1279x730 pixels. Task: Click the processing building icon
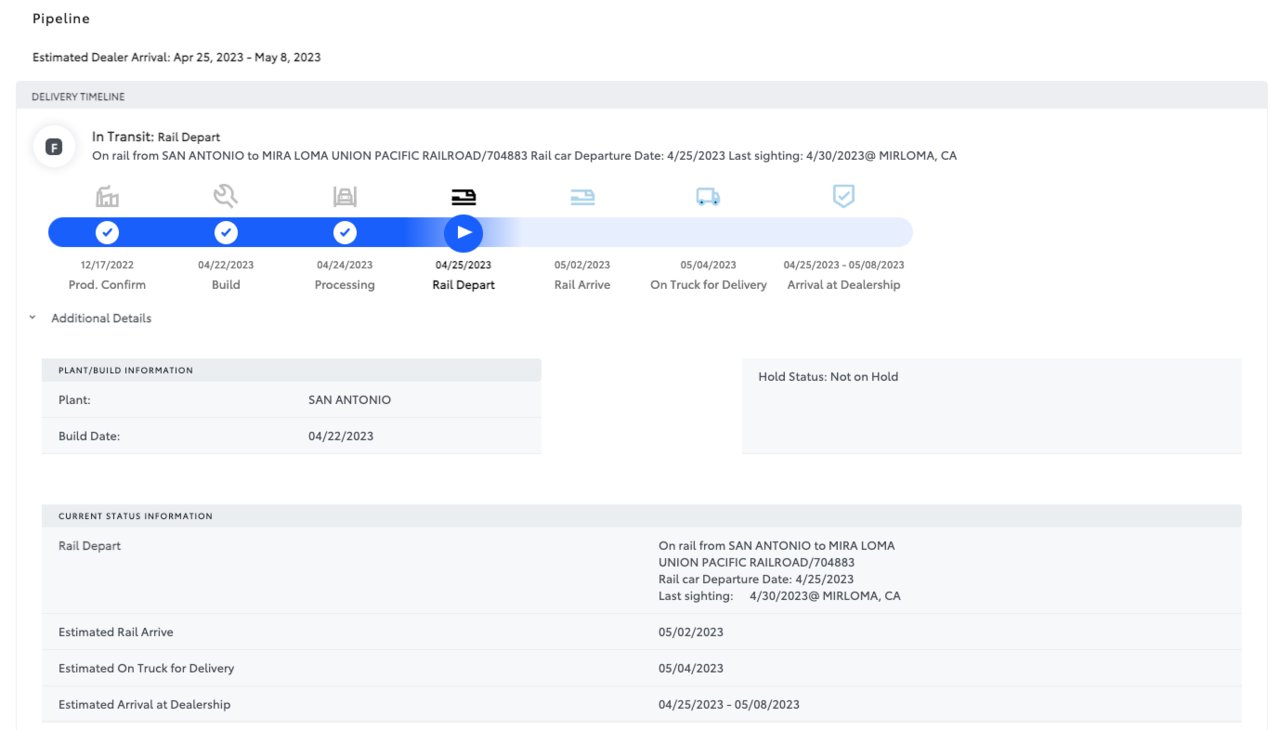coord(345,197)
